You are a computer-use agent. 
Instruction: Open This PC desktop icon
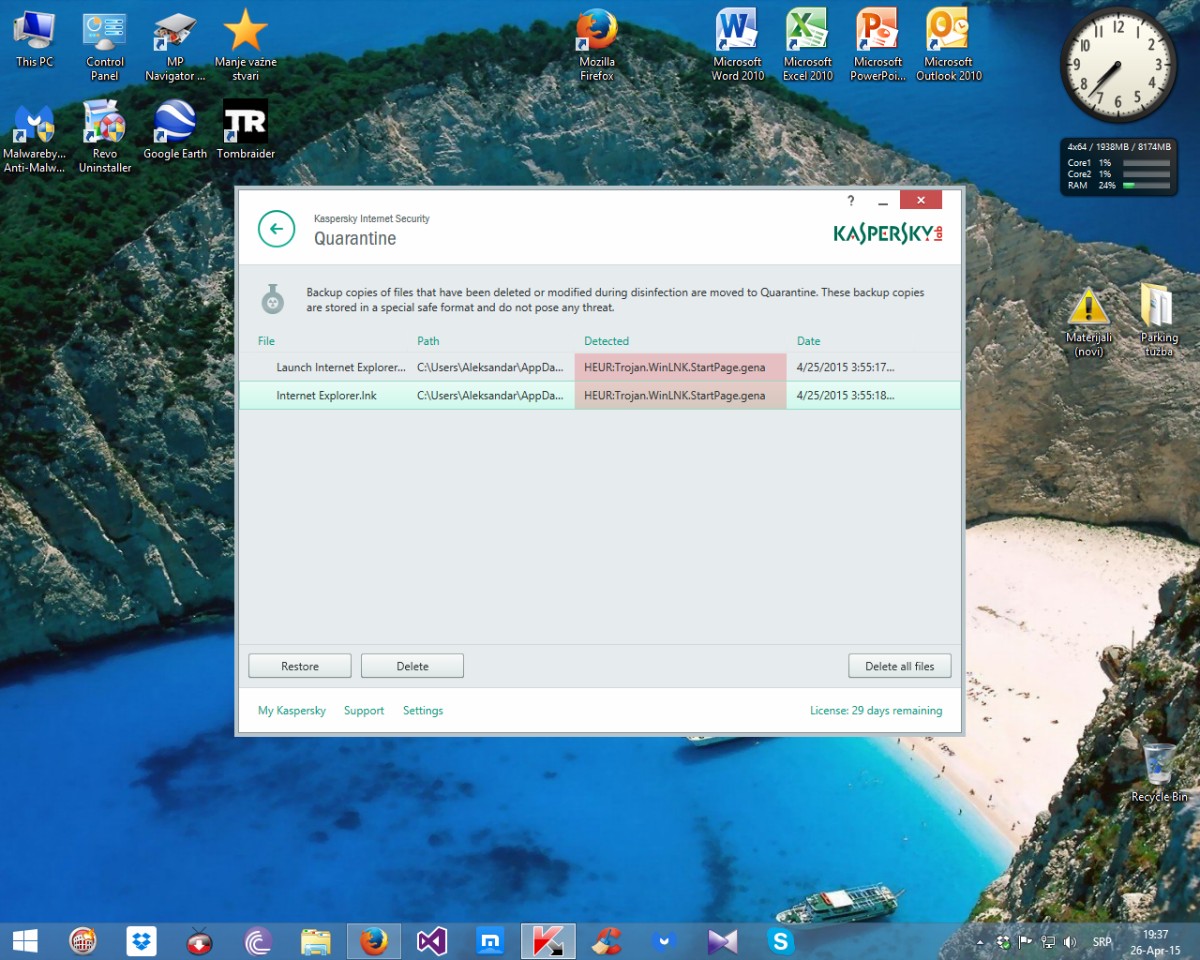[35, 40]
